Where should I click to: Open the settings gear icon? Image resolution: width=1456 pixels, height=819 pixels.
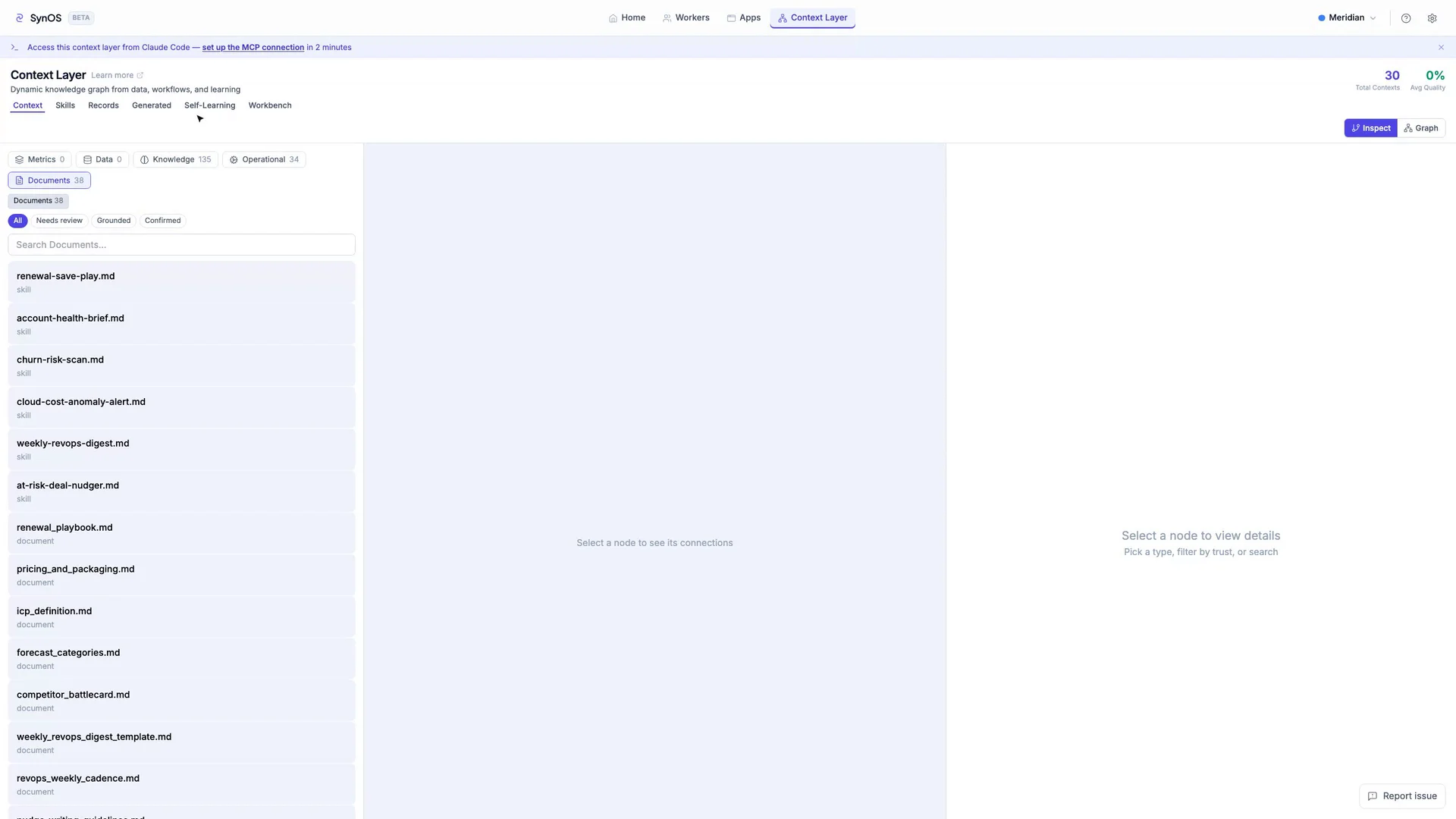tap(1432, 18)
